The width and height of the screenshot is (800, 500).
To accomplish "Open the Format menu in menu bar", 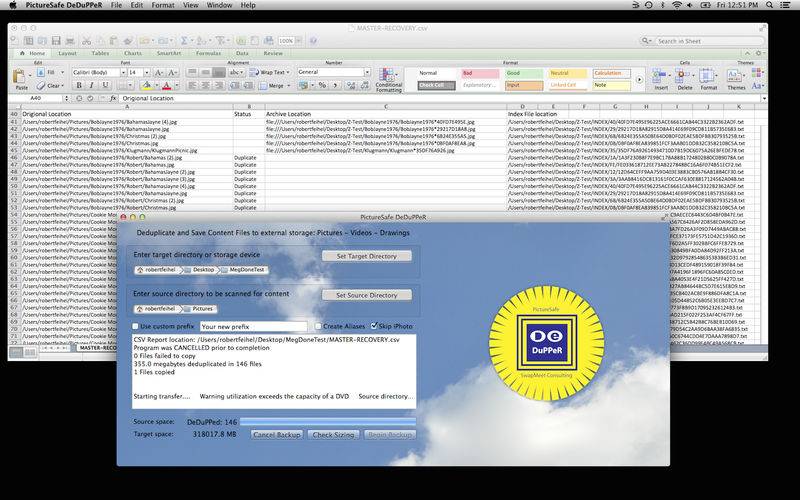I will pos(163,5).
